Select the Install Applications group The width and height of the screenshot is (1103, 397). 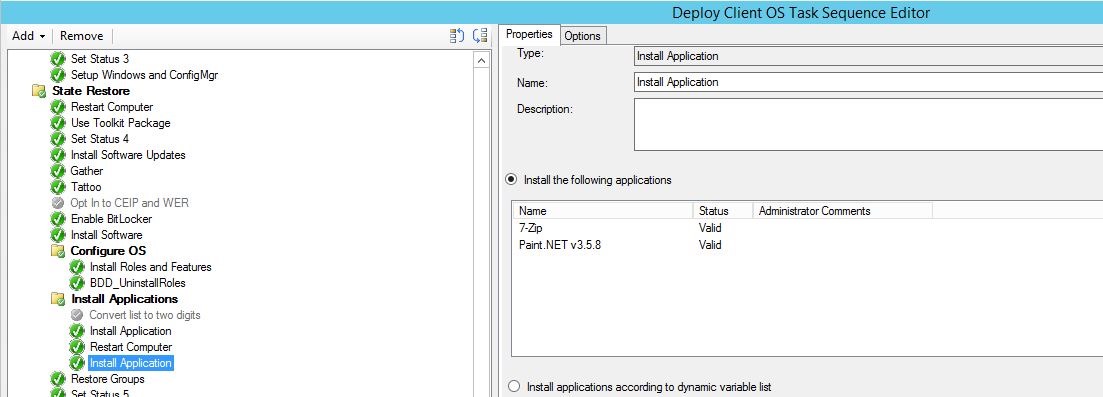click(x=125, y=299)
